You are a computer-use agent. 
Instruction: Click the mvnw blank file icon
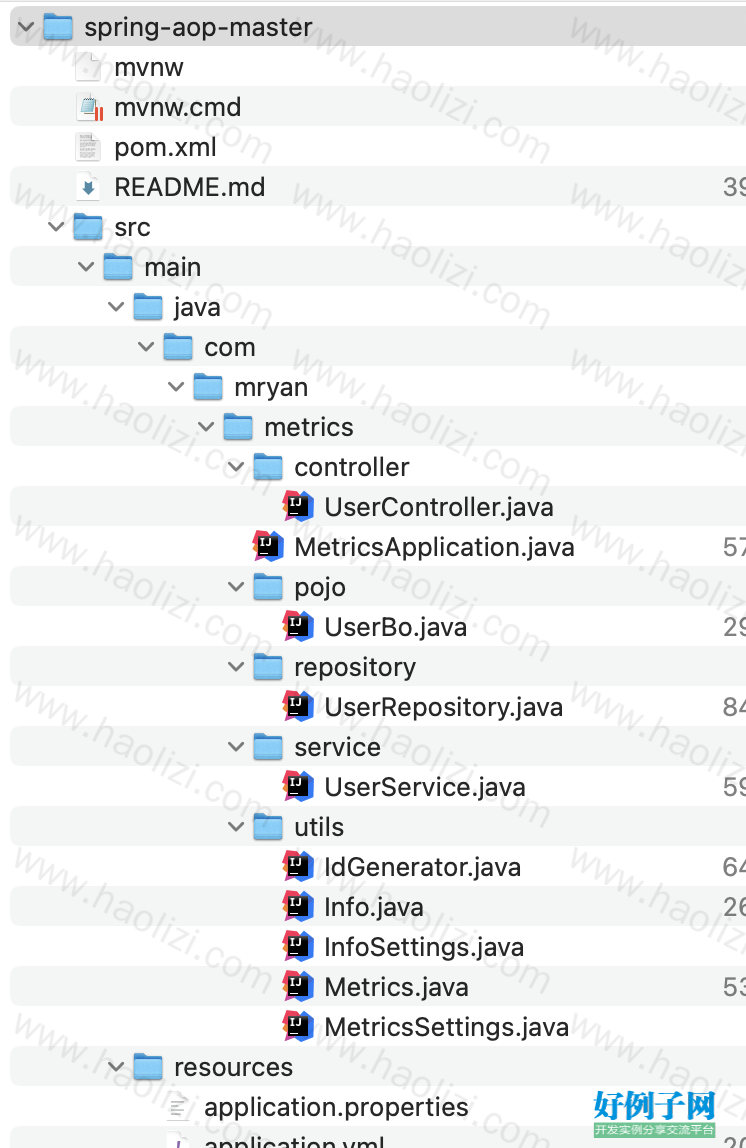click(89, 67)
